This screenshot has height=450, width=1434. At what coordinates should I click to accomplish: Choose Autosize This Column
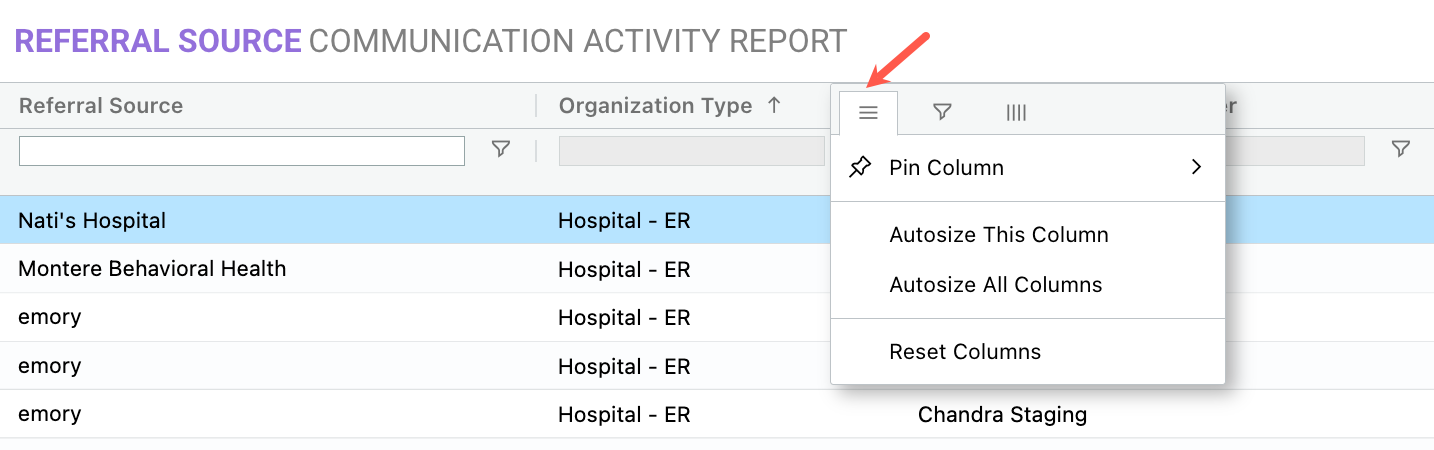coord(998,235)
